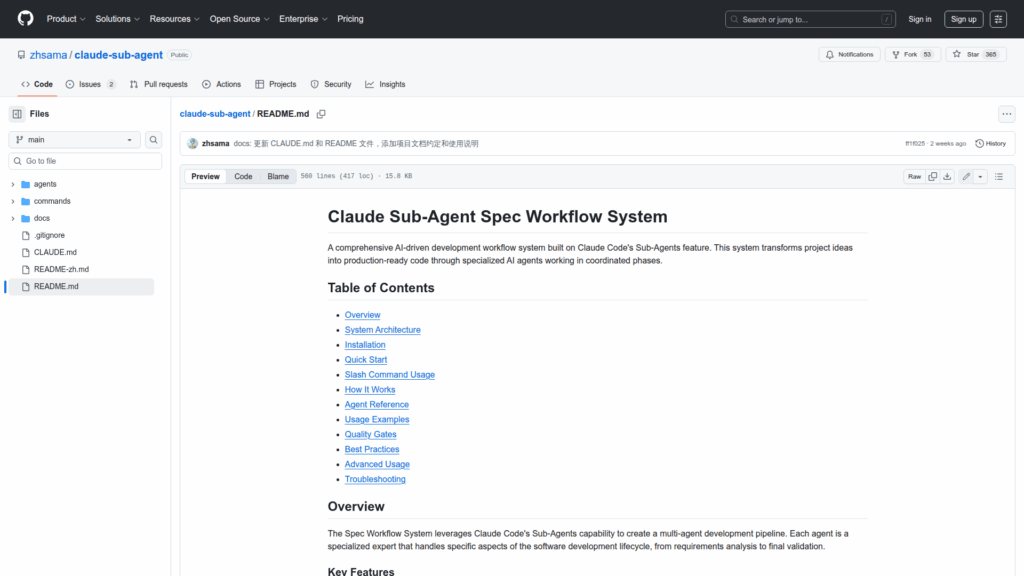
Task: Click the History link
Action: pyautogui.click(x=990, y=143)
